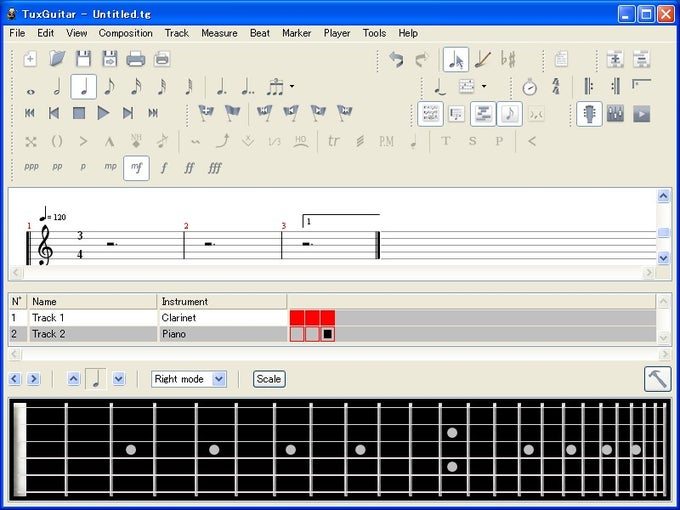Click the Name column header

(x=92, y=301)
